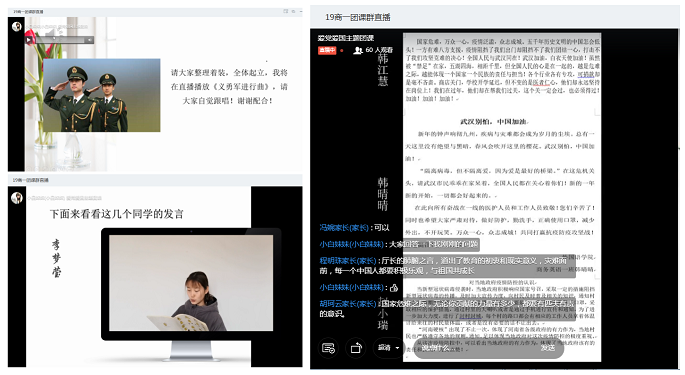Open 冯婉家长 user name in chat
The image size is (685, 375).
(344, 228)
